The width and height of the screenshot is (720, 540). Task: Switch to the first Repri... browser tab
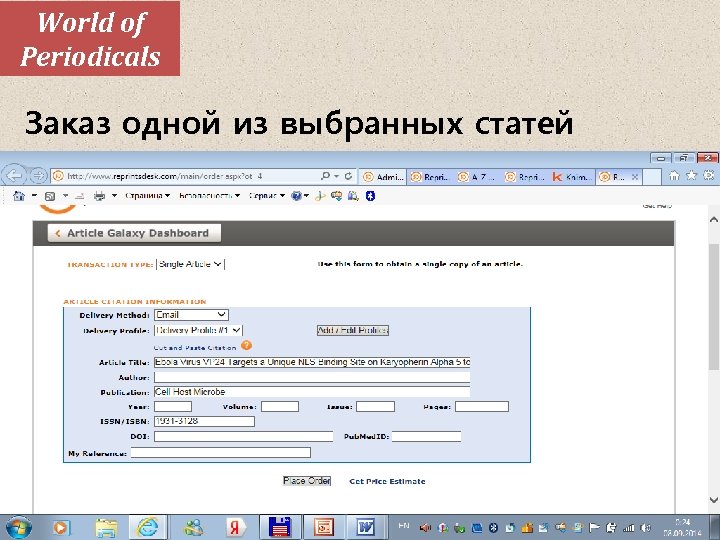pos(430,177)
